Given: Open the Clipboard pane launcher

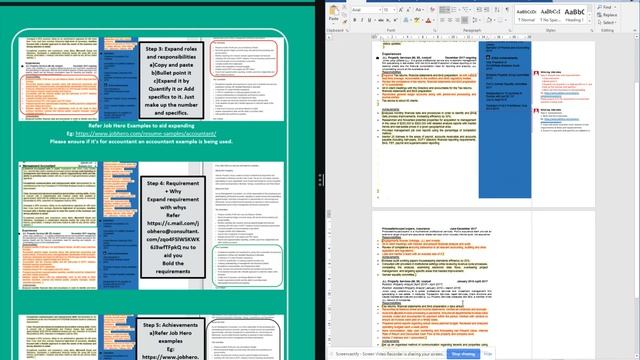Looking at the screenshot, I should pyautogui.click(x=347, y=31).
